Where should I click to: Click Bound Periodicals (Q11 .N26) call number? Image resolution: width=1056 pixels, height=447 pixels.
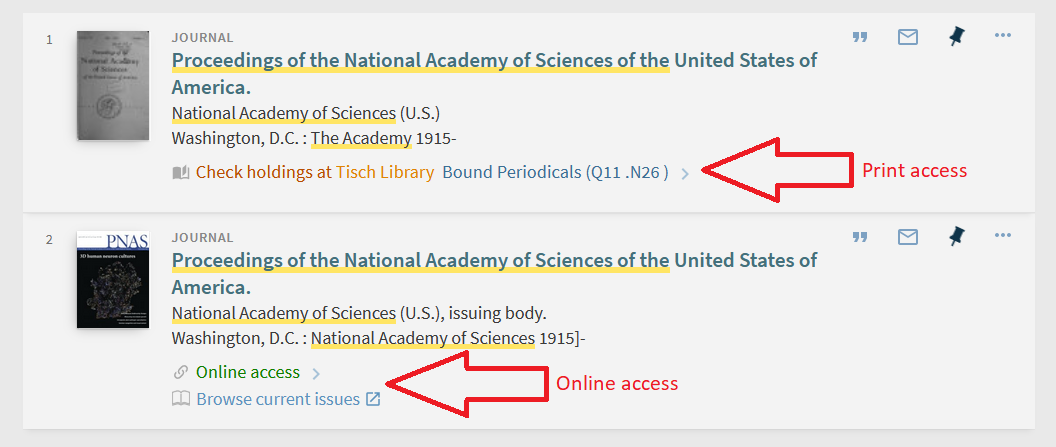tap(555, 172)
